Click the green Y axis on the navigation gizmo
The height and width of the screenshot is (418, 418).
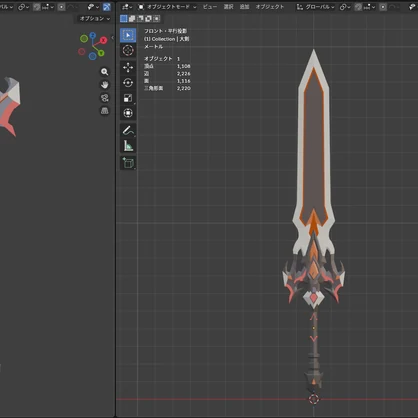tap(101, 53)
